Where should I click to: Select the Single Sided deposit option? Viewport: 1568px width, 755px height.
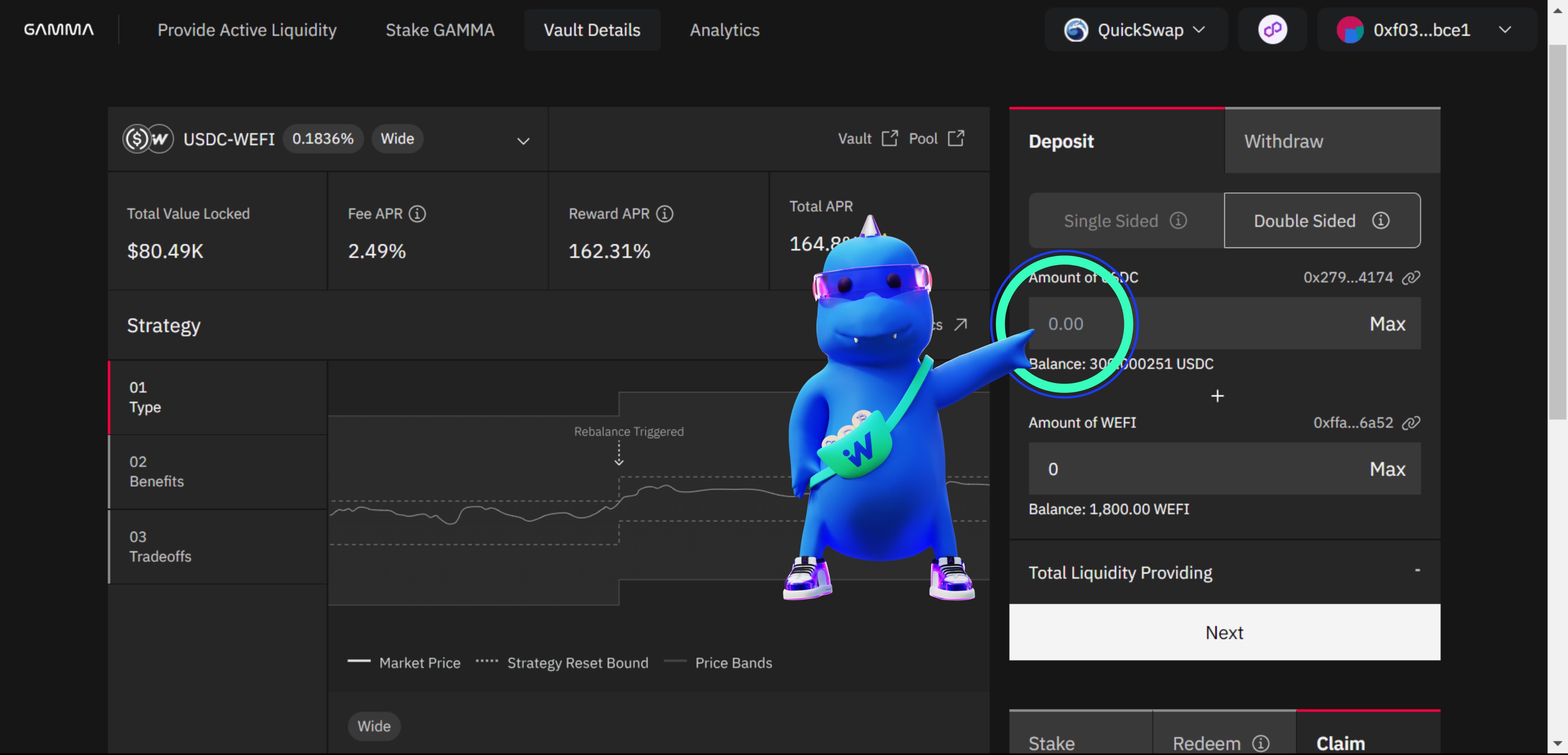tap(1126, 220)
